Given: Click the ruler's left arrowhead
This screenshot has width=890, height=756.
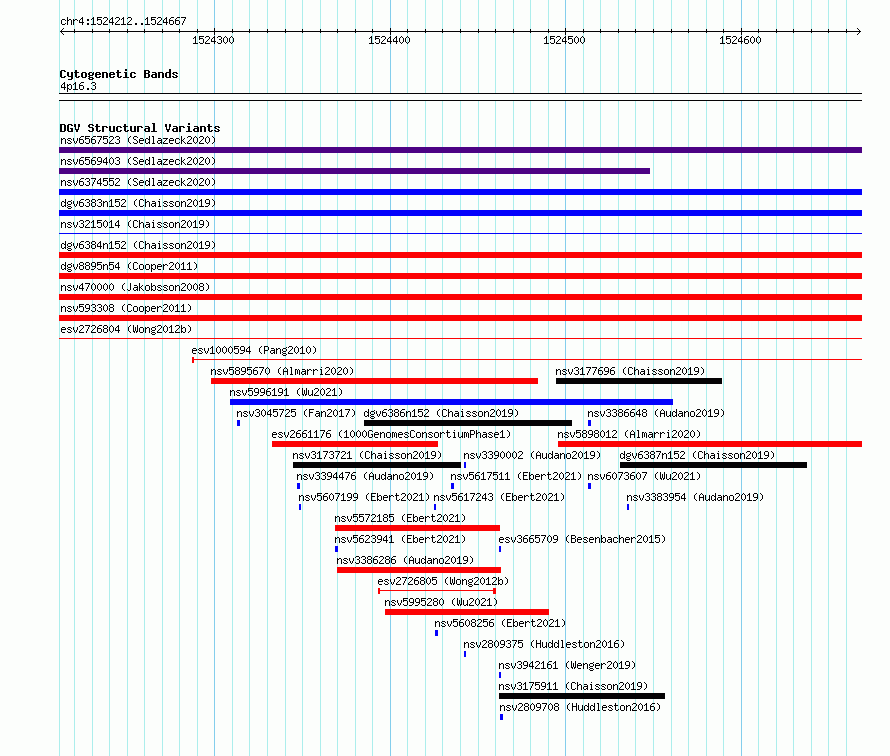Looking at the screenshot, I should [62, 32].
